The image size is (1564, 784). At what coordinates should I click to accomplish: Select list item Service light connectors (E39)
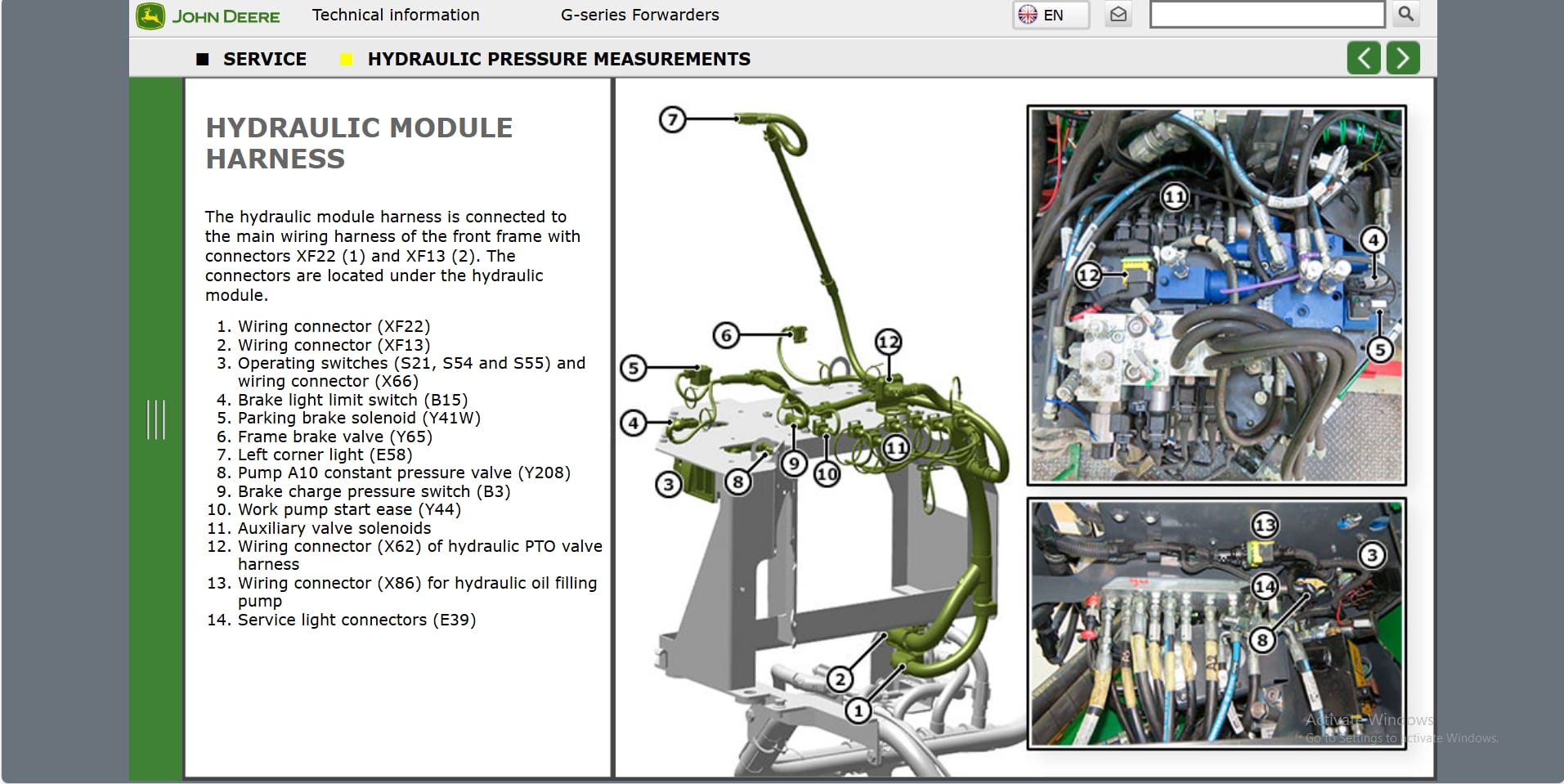tap(356, 620)
